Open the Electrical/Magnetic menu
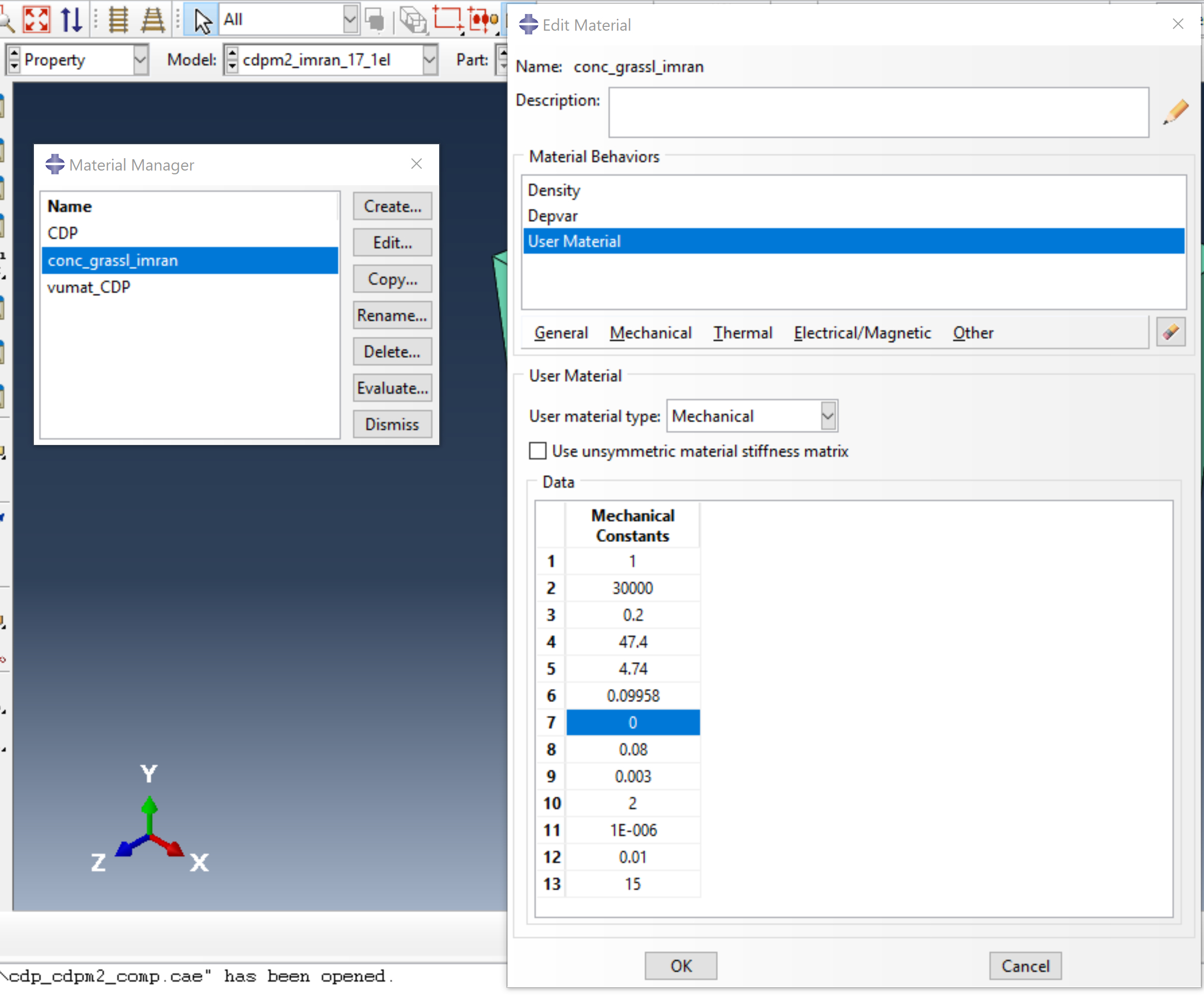This screenshot has width=1204, height=998. [x=862, y=333]
